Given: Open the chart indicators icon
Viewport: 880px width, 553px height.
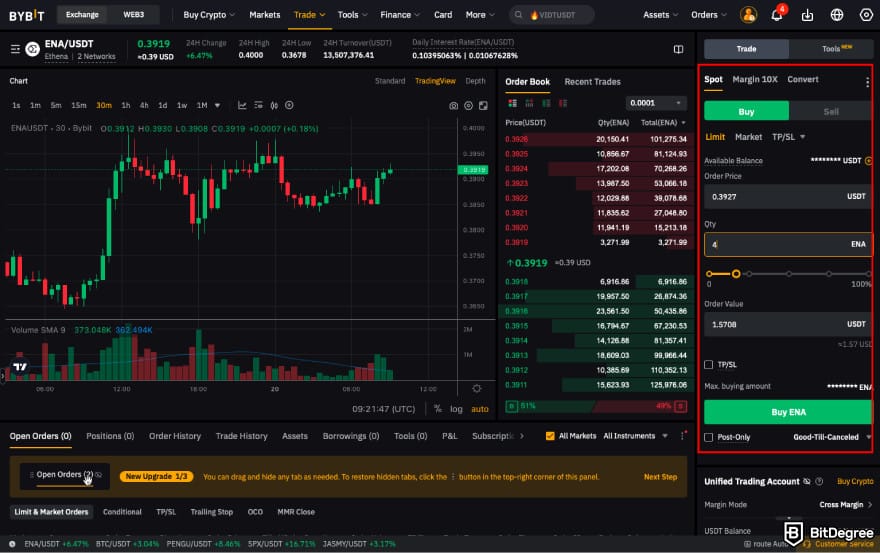Looking at the screenshot, I should [242, 106].
